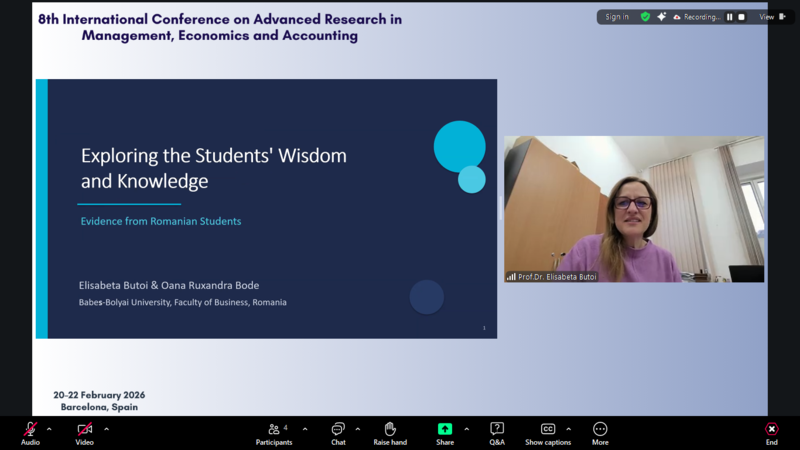The width and height of the screenshot is (800, 450).
Task: Click the green encryption shield icon
Action: click(645, 17)
